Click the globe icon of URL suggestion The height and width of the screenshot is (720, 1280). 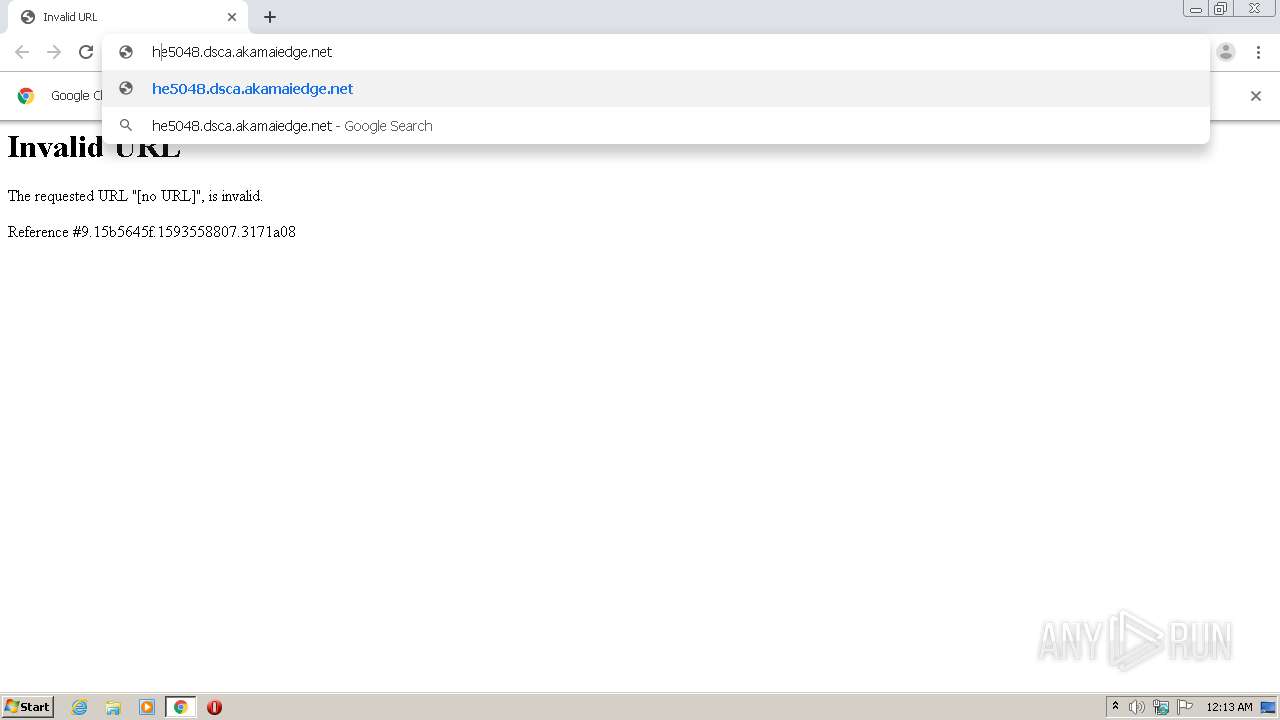point(126,89)
